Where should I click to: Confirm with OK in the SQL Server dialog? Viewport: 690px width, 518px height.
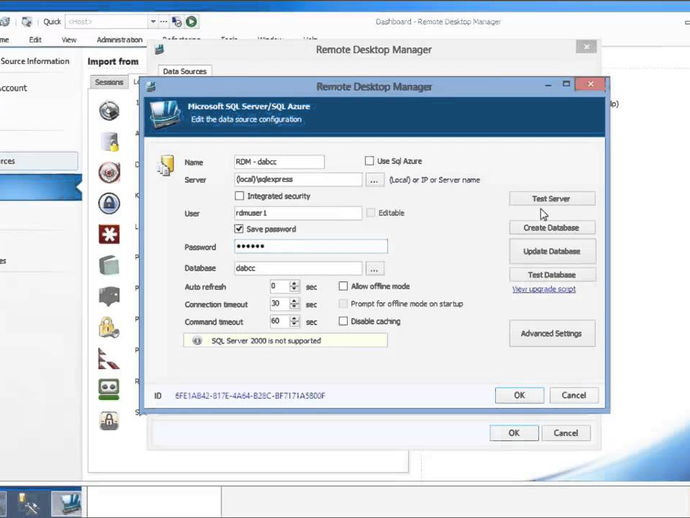(x=519, y=395)
